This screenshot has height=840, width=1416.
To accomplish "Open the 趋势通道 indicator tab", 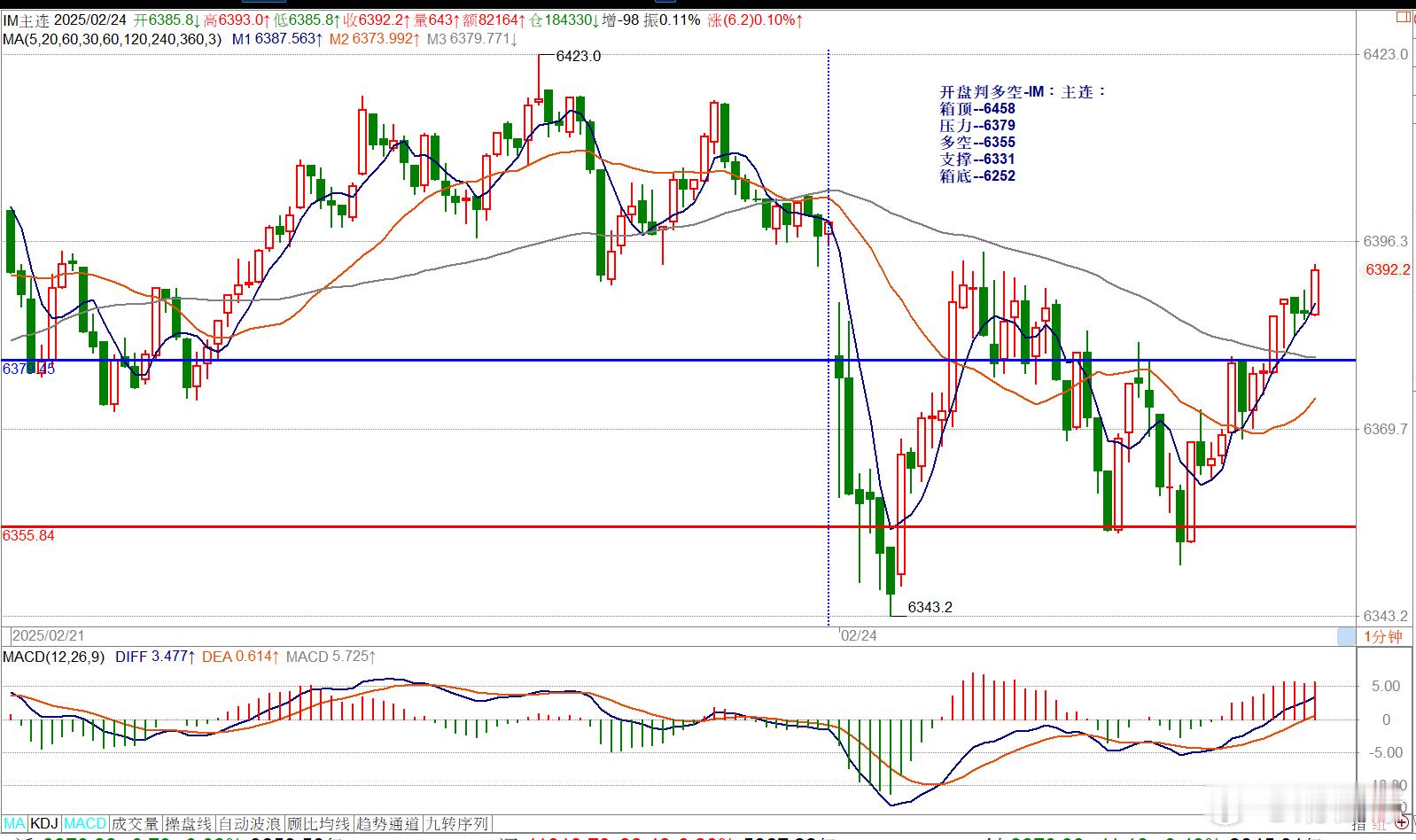I will point(388,824).
